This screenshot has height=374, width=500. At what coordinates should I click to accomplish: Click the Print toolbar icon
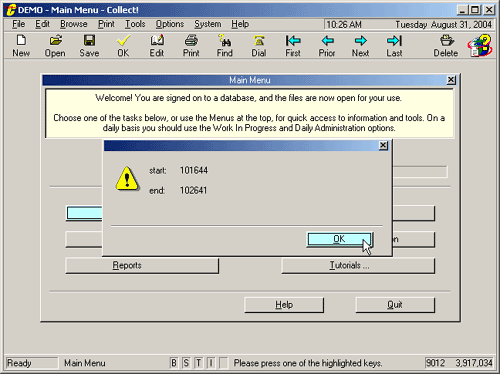191,41
